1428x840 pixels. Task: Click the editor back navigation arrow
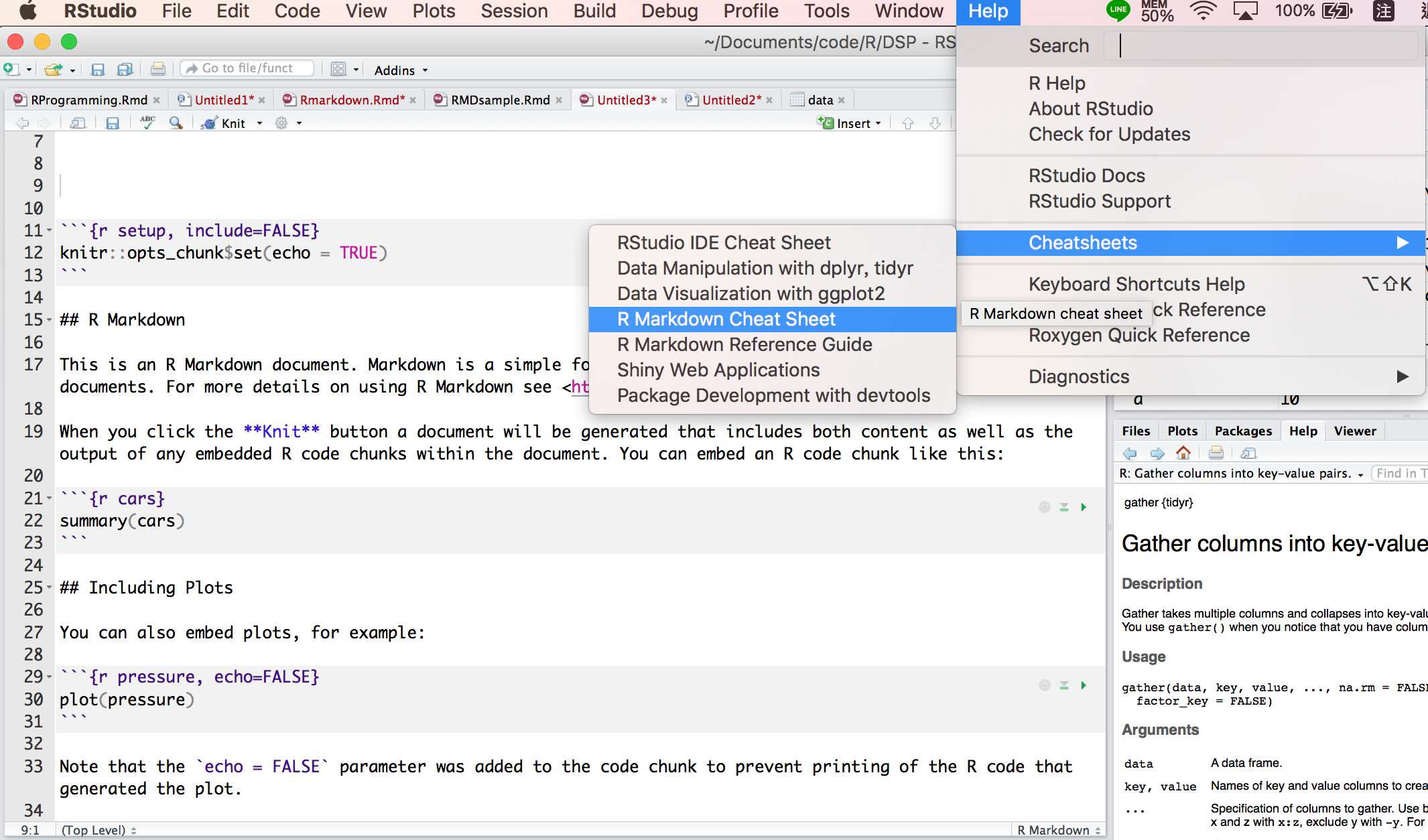tap(22, 123)
